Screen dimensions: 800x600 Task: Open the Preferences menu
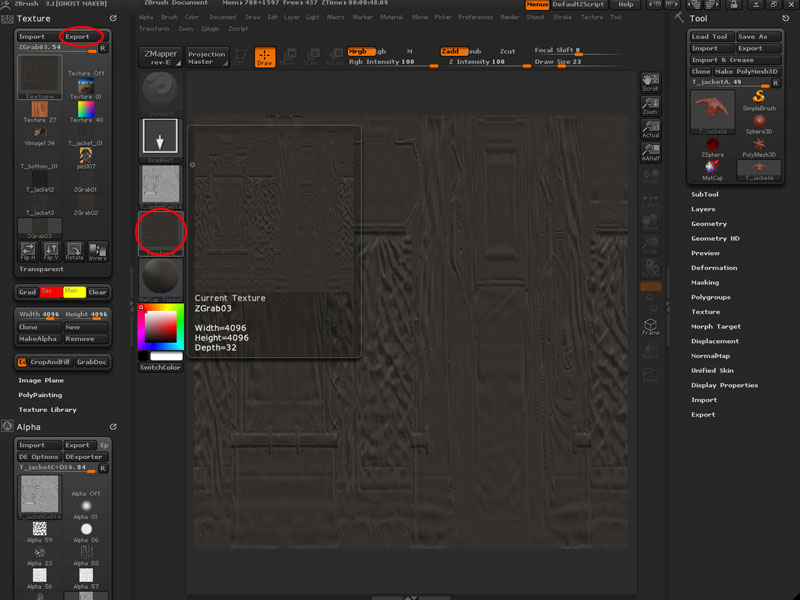click(475, 17)
